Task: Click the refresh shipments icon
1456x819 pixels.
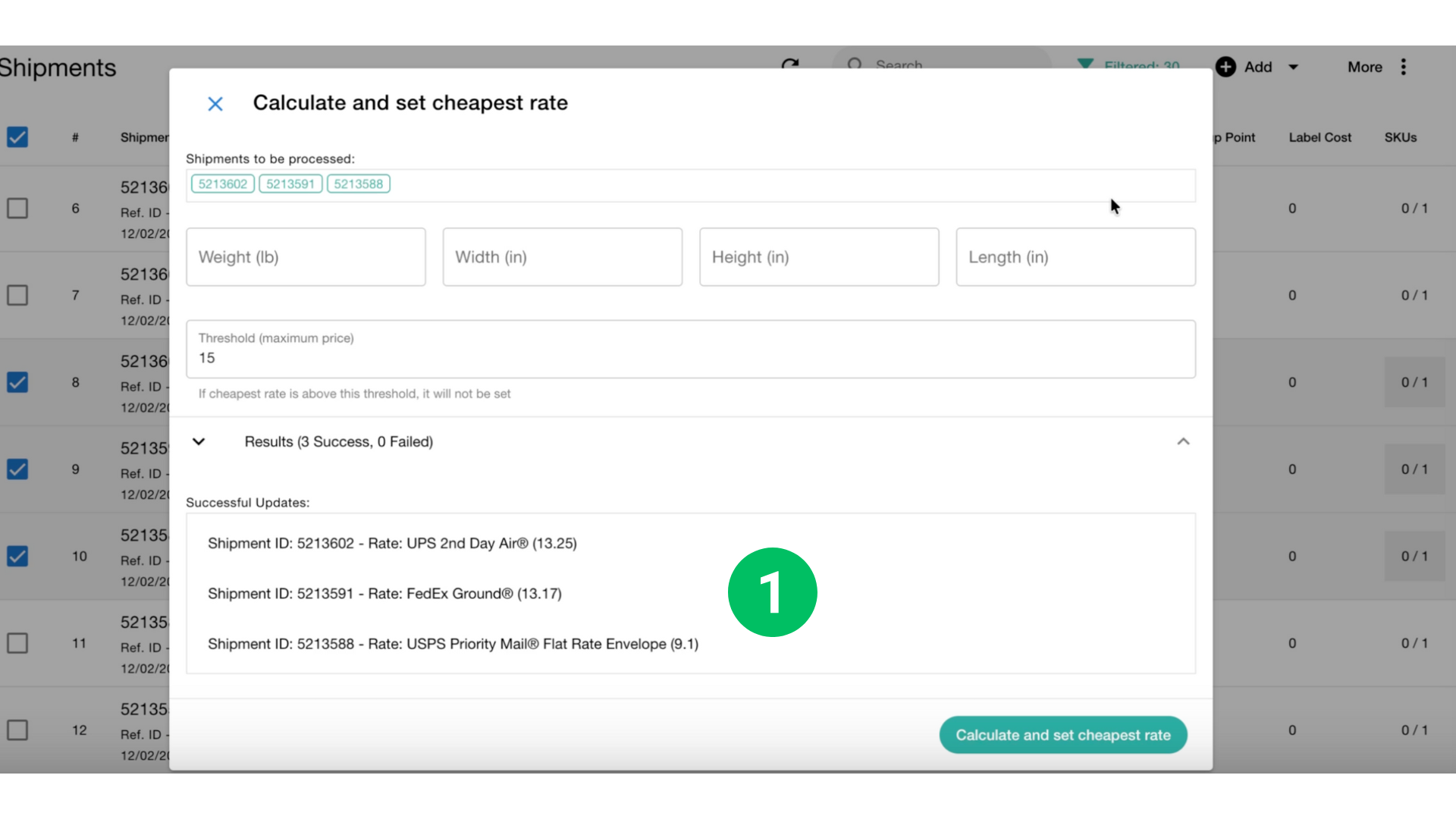Action: pos(790,63)
